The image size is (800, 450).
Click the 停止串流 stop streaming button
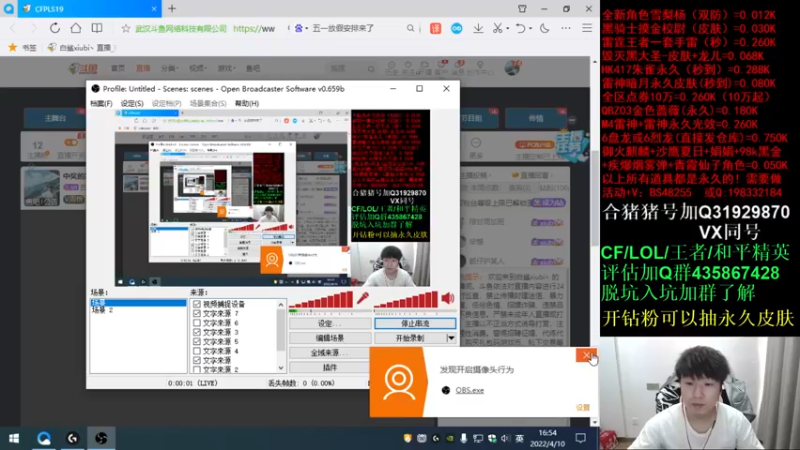(415, 323)
